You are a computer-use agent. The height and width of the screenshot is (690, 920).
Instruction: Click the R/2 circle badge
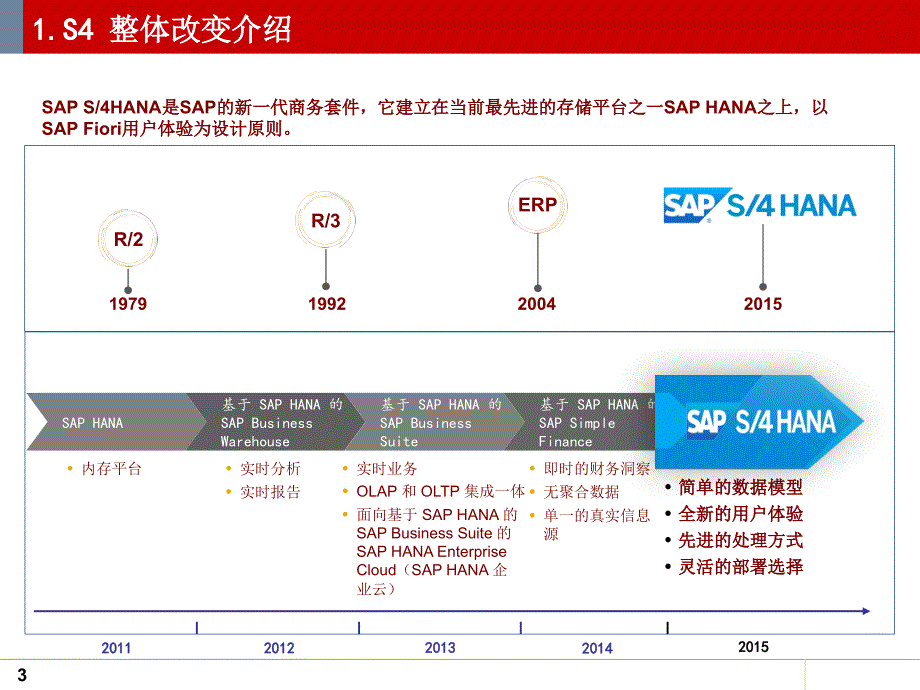point(128,239)
